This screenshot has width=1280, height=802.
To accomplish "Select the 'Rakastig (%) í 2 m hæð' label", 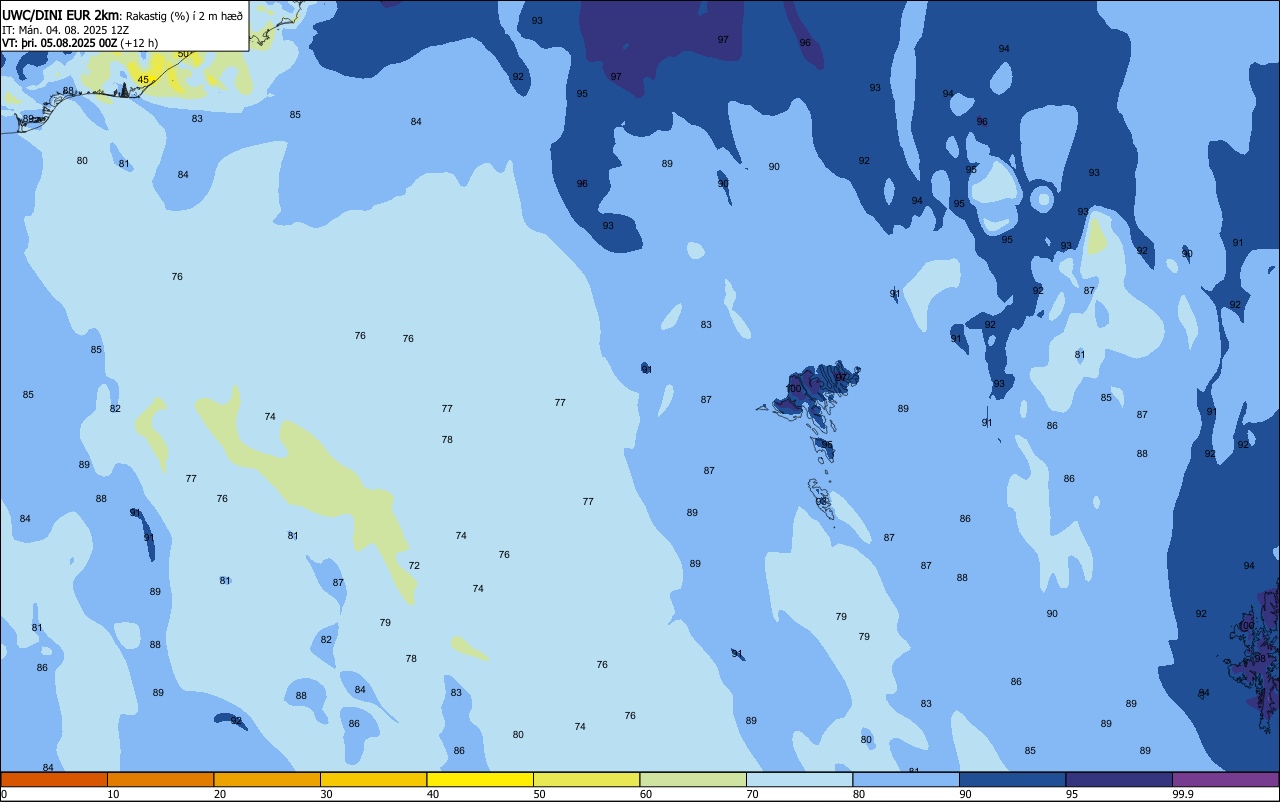I will tap(183, 16).
